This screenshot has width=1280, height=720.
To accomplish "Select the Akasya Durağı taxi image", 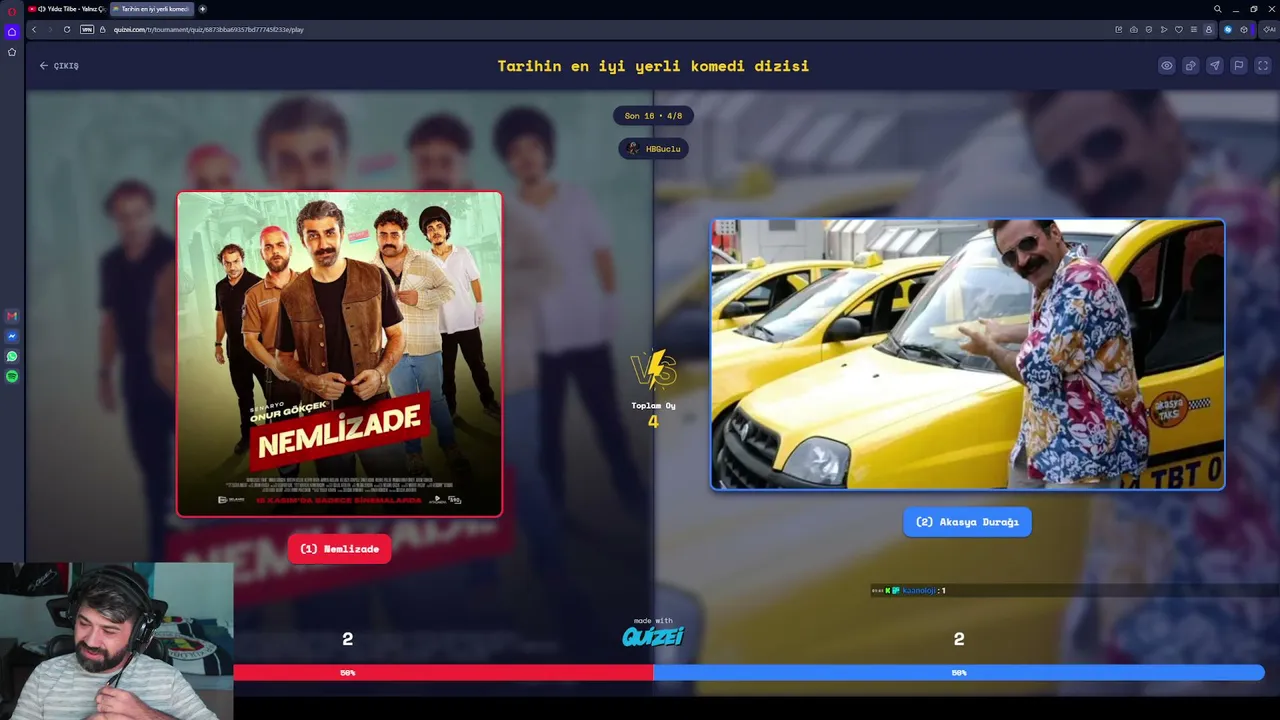I will 967,354.
